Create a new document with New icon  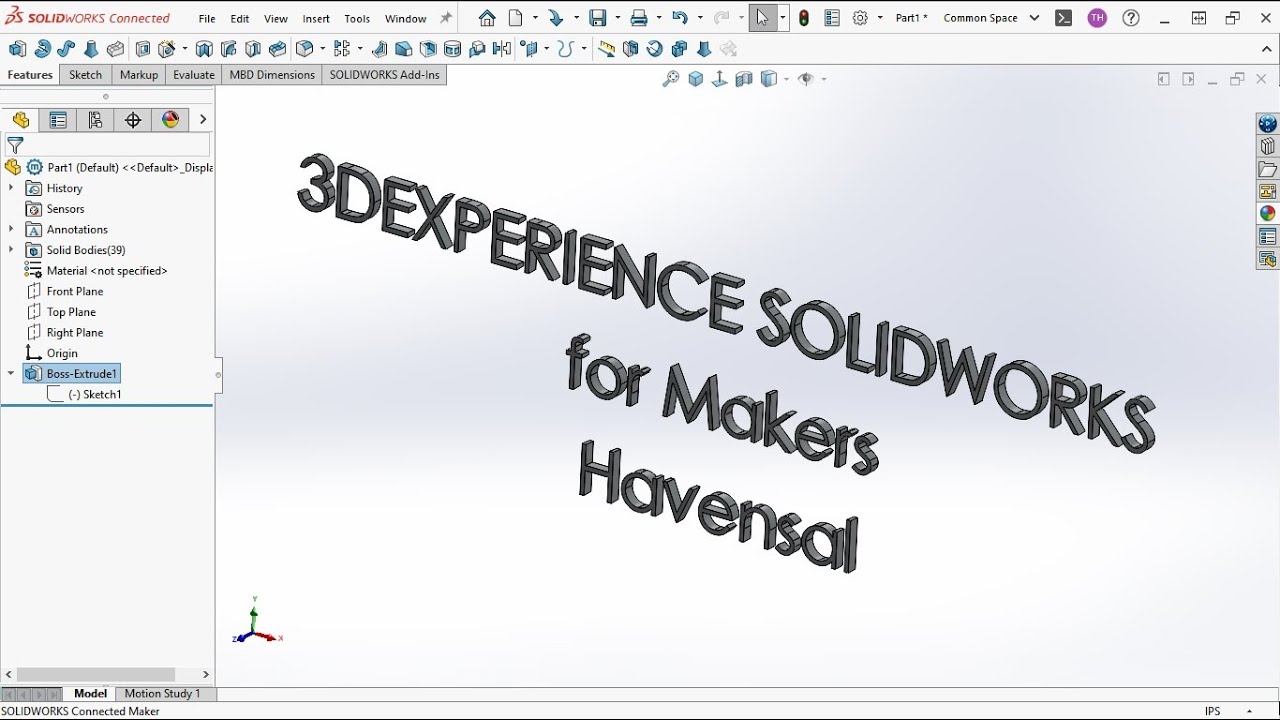516,18
